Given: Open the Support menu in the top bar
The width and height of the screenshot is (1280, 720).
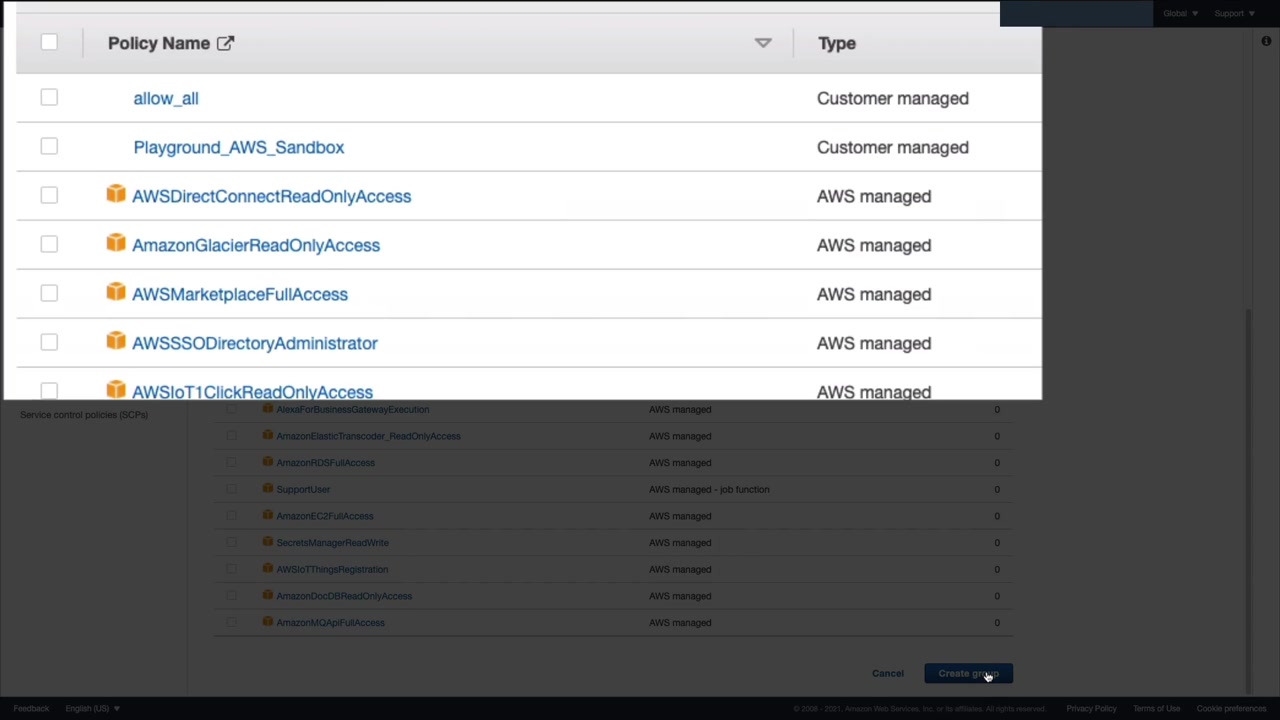Looking at the screenshot, I should point(1234,14).
